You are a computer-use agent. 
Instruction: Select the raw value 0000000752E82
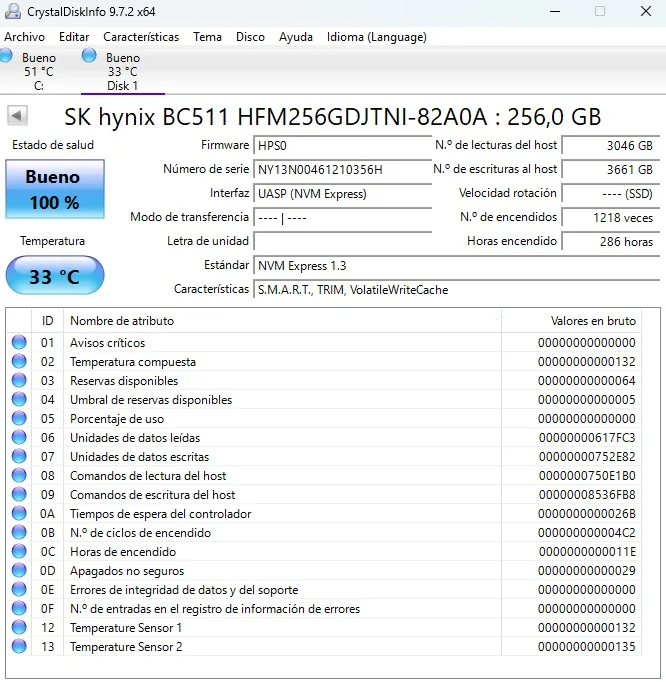click(x=587, y=457)
